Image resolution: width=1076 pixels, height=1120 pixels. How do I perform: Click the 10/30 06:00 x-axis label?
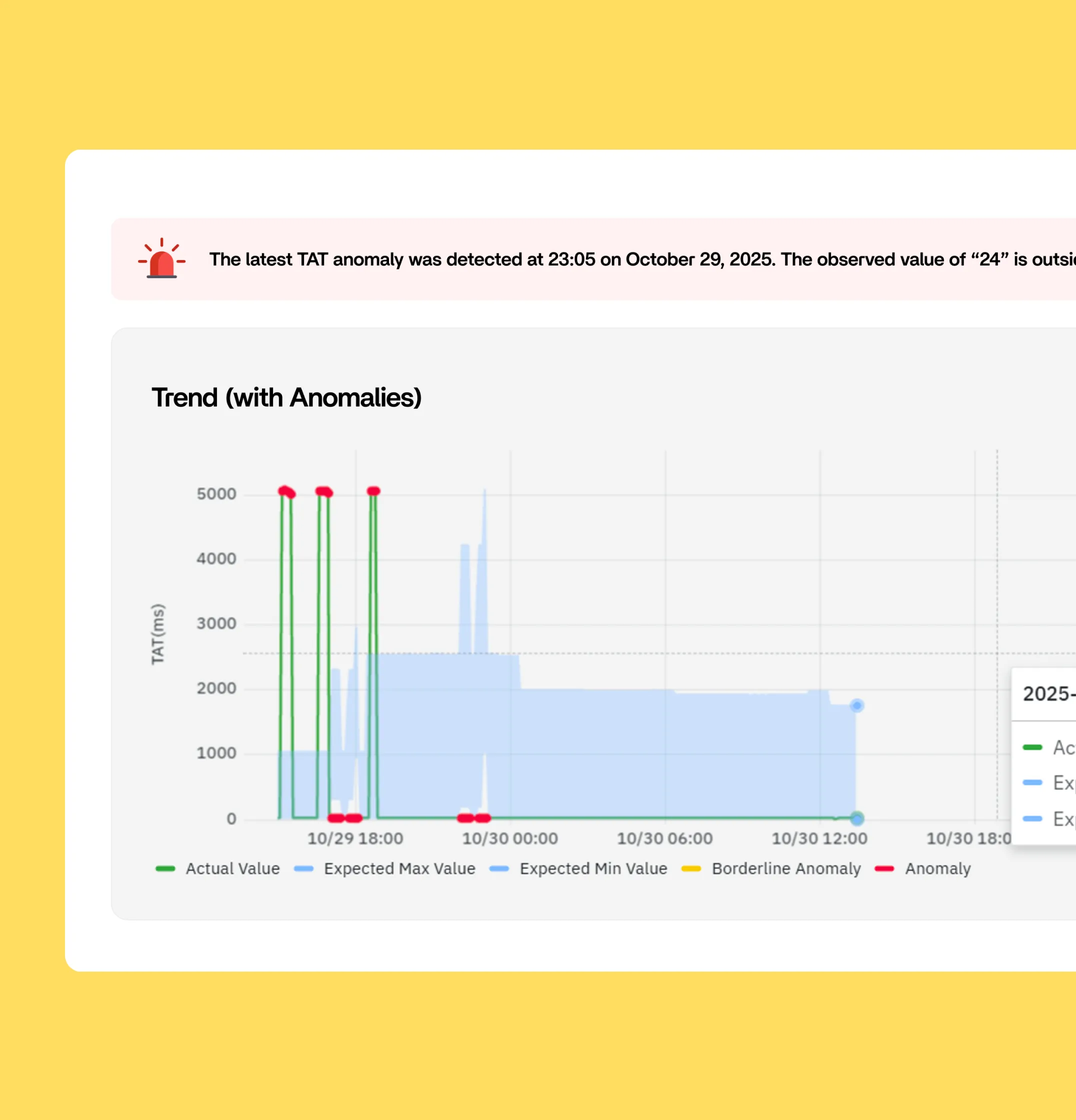pyautogui.click(x=664, y=838)
